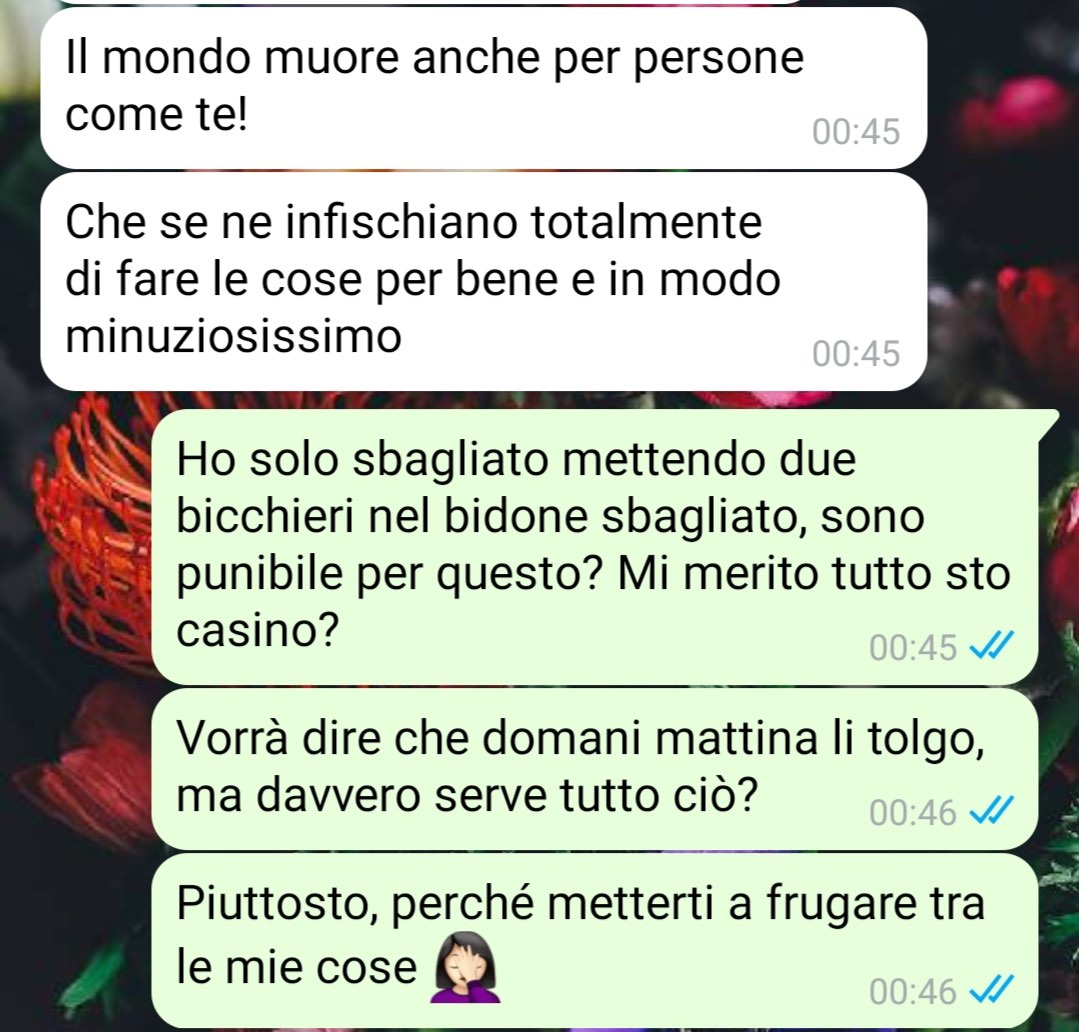Tap blue read ticks on 'casino?' message
Viewport: 1079px width, 1032px height.
[x=991, y=647]
